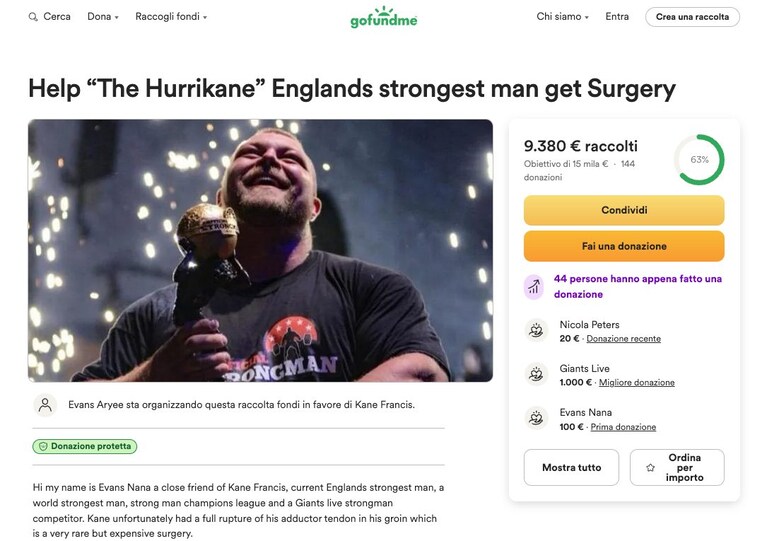The height and width of the screenshot is (541, 767).
Task: Click the donor icon beside Evans Nana
Action: [536, 419]
